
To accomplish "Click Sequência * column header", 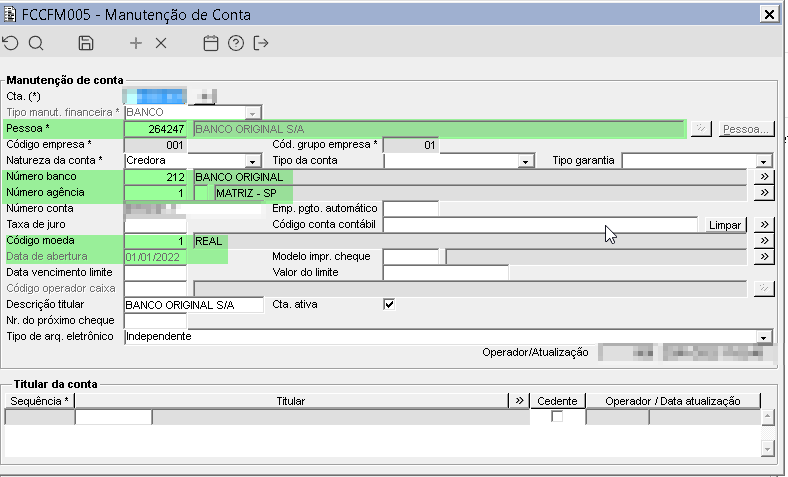I will 40,401.
